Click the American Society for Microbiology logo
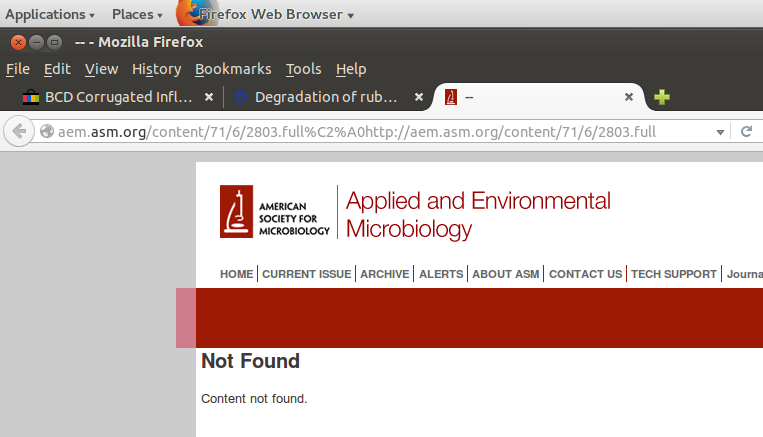The image size is (763, 437). click(x=275, y=212)
